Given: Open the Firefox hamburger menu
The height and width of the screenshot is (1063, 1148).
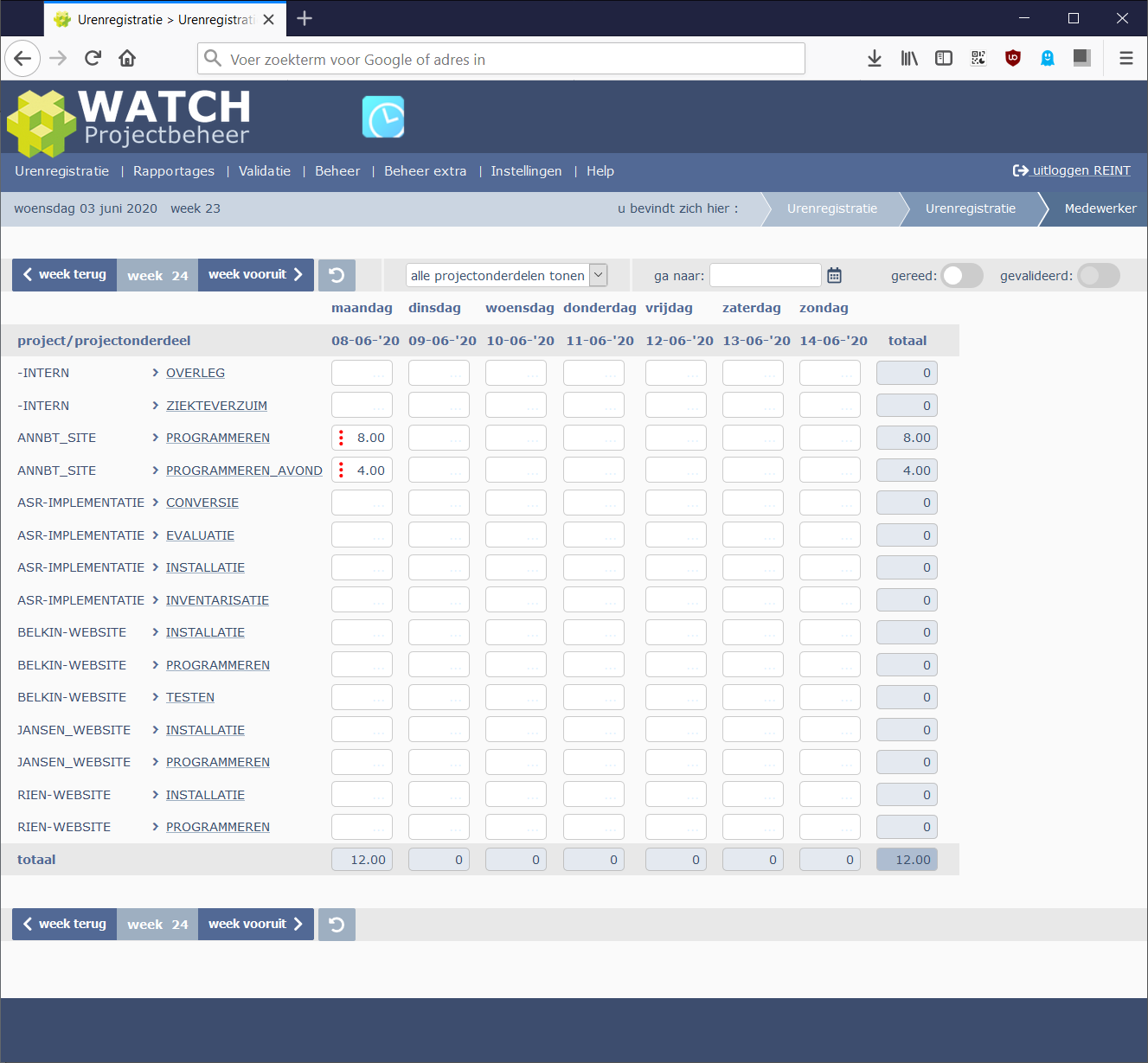Looking at the screenshot, I should [x=1126, y=58].
